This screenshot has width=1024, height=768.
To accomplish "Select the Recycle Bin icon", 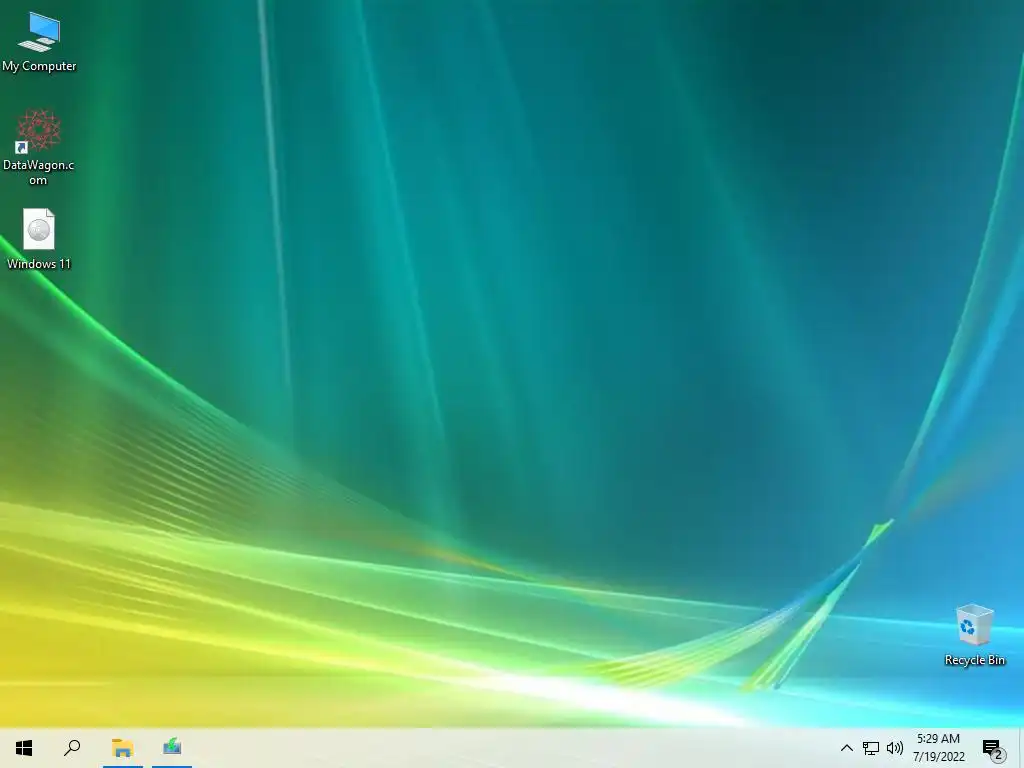I will [974, 635].
